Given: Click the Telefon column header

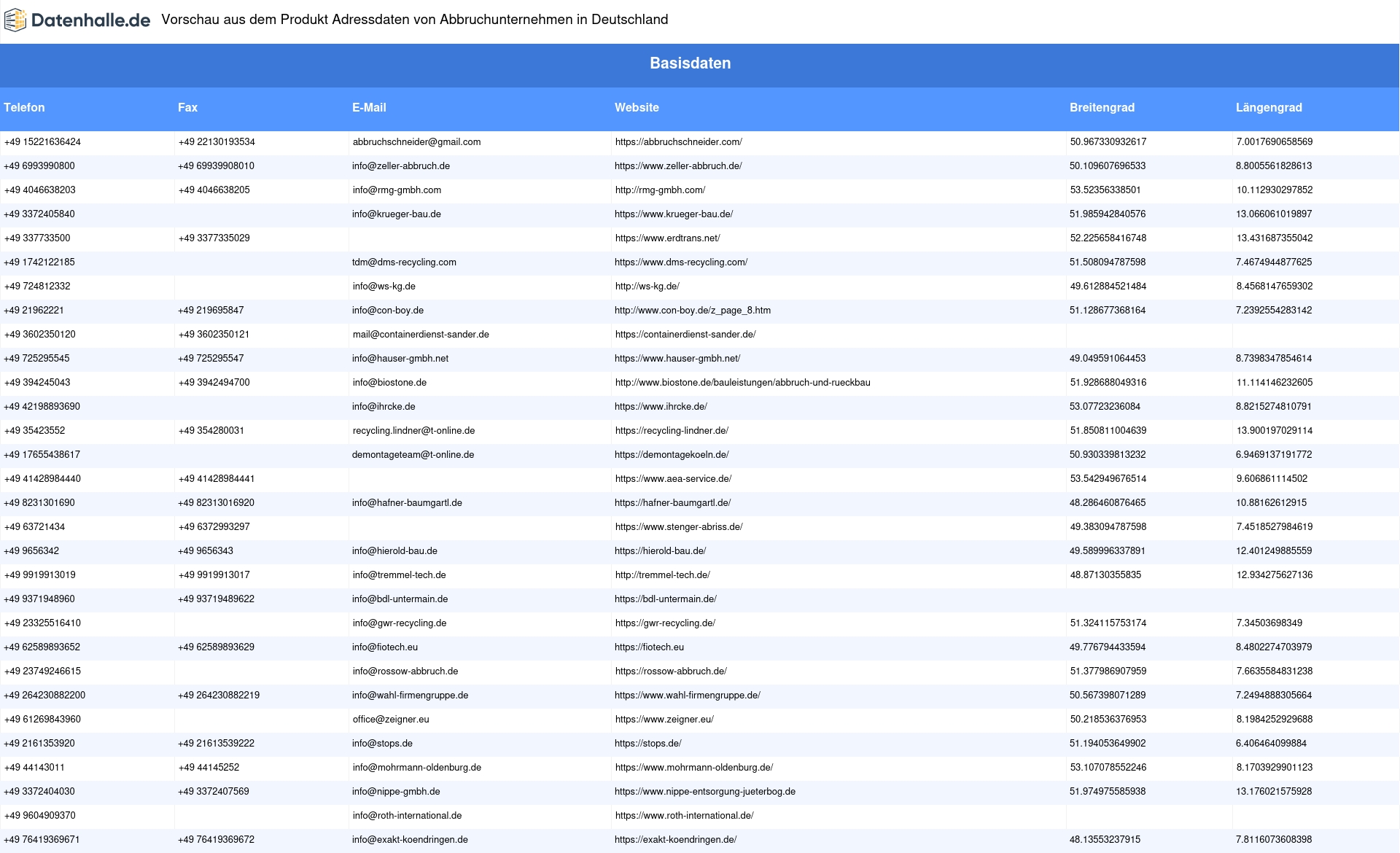Looking at the screenshot, I should pos(24,107).
